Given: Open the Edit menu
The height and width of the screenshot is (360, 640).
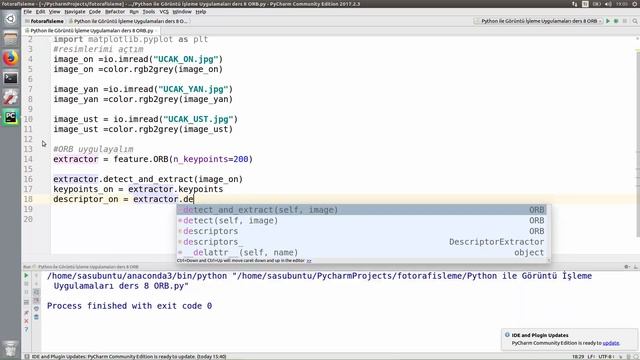Looking at the screenshot, I should click(x=40, y=12).
